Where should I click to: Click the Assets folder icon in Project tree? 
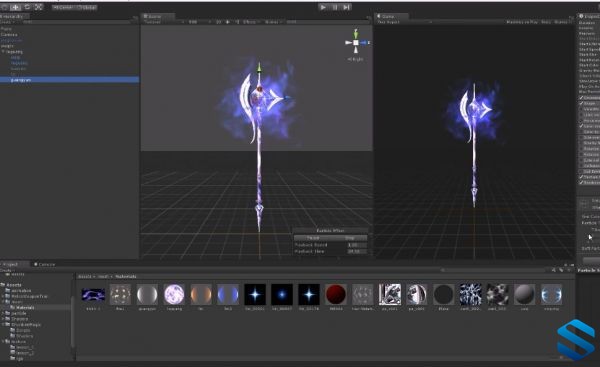(3, 285)
